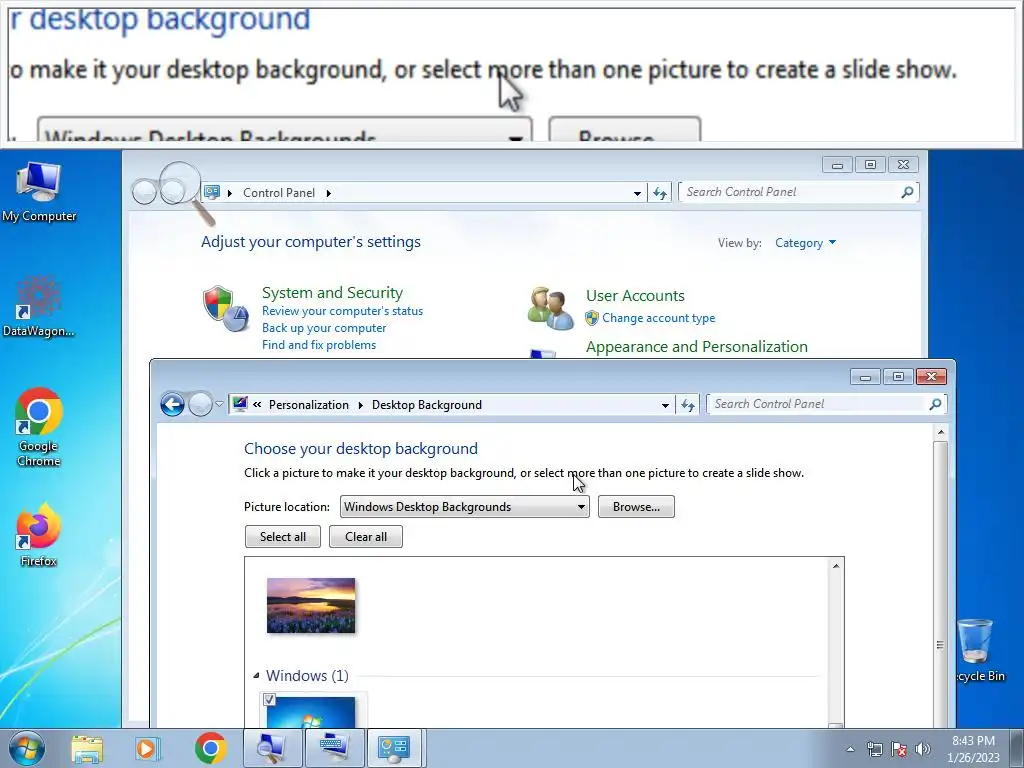Open DataWagon desktop shortcut
Viewport: 1024px width, 768px height.
click(39, 306)
